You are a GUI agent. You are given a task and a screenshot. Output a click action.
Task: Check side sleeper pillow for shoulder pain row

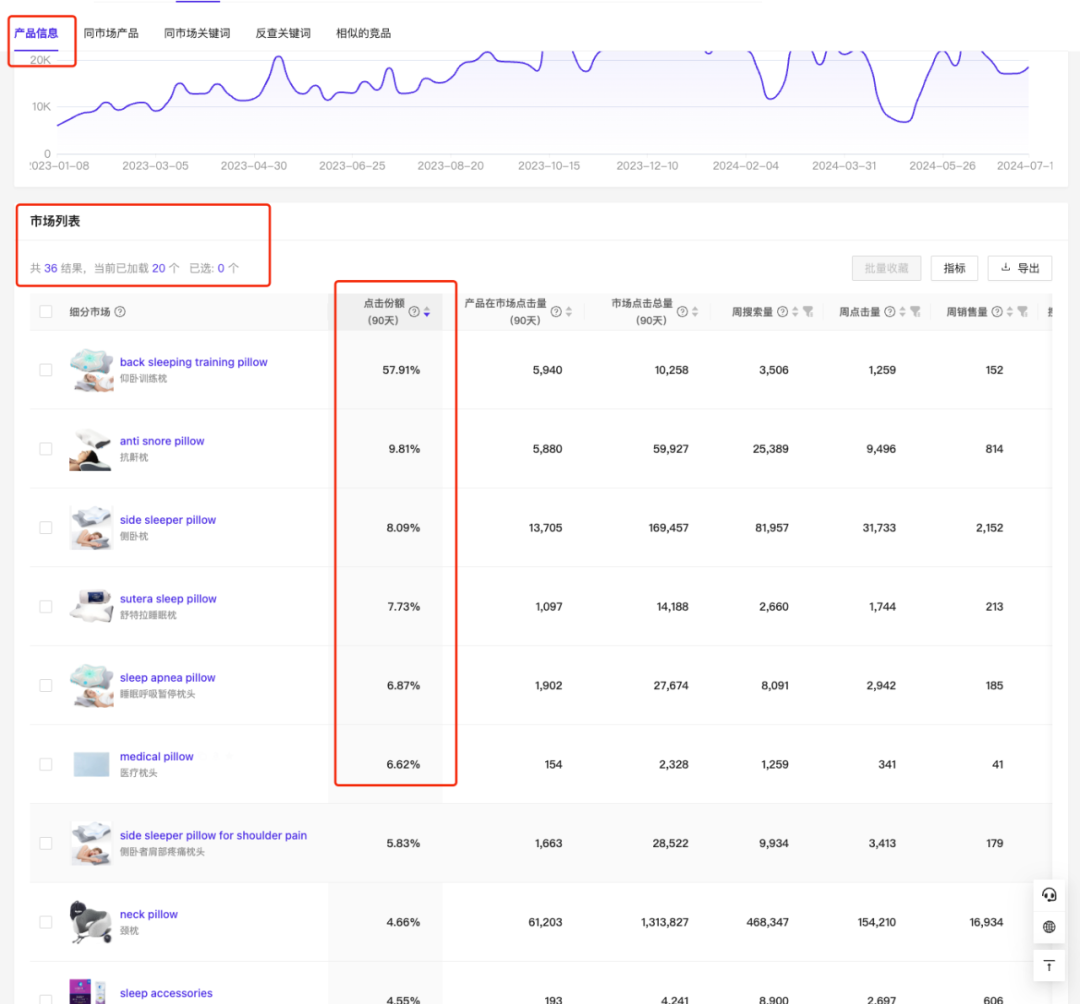(45, 844)
